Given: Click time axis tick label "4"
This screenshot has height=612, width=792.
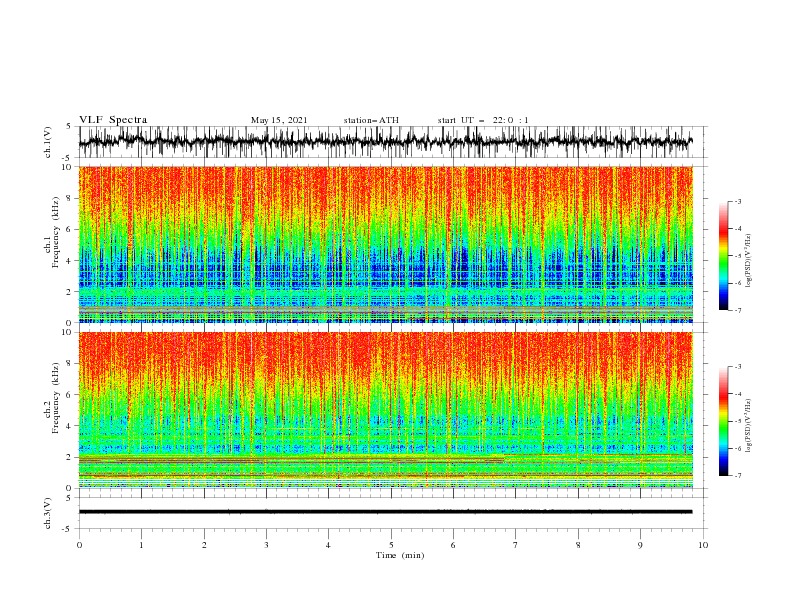Looking at the screenshot, I should [x=328, y=545].
